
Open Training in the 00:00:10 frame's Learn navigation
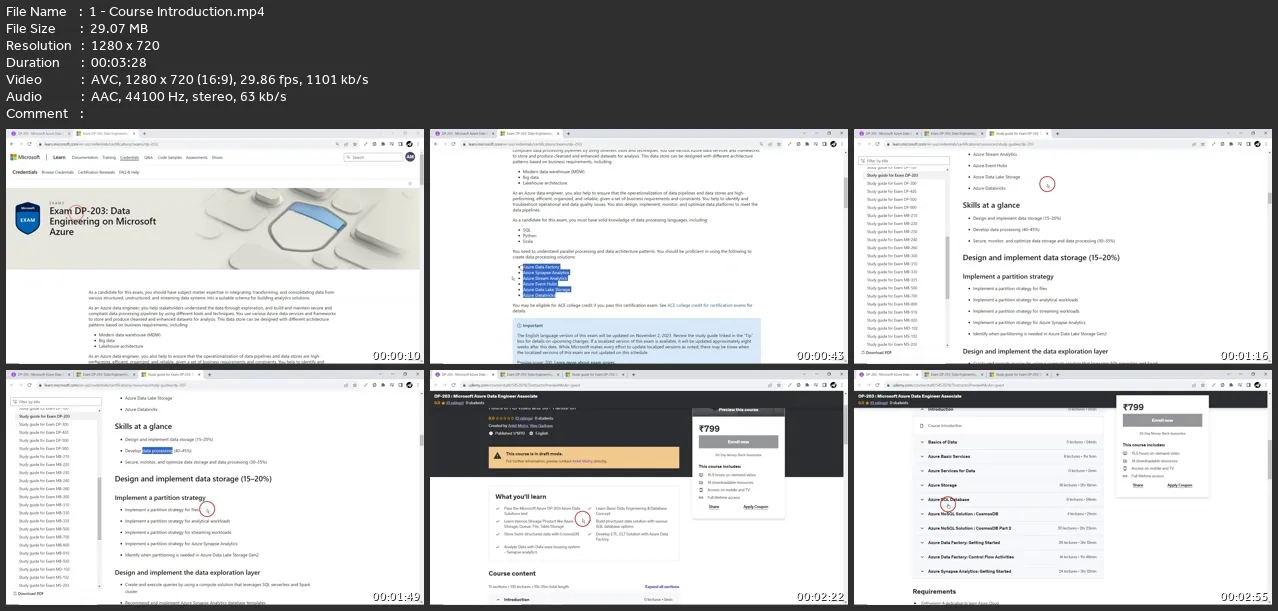109,157
